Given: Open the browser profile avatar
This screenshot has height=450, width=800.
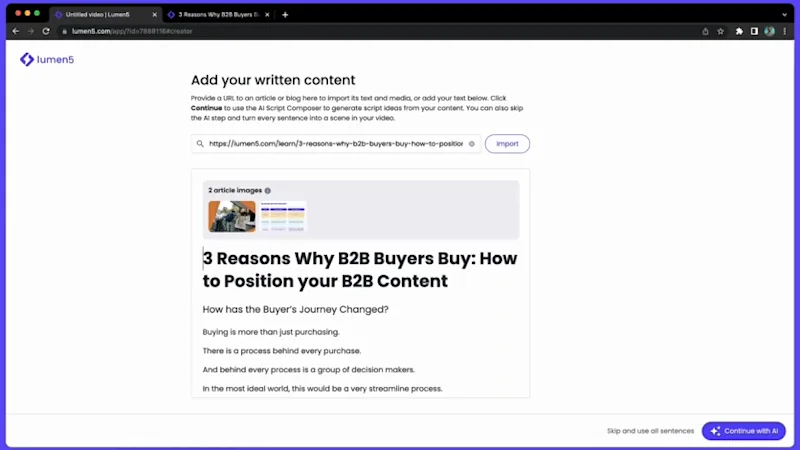Looking at the screenshot, I should click(x=769, y=31).
